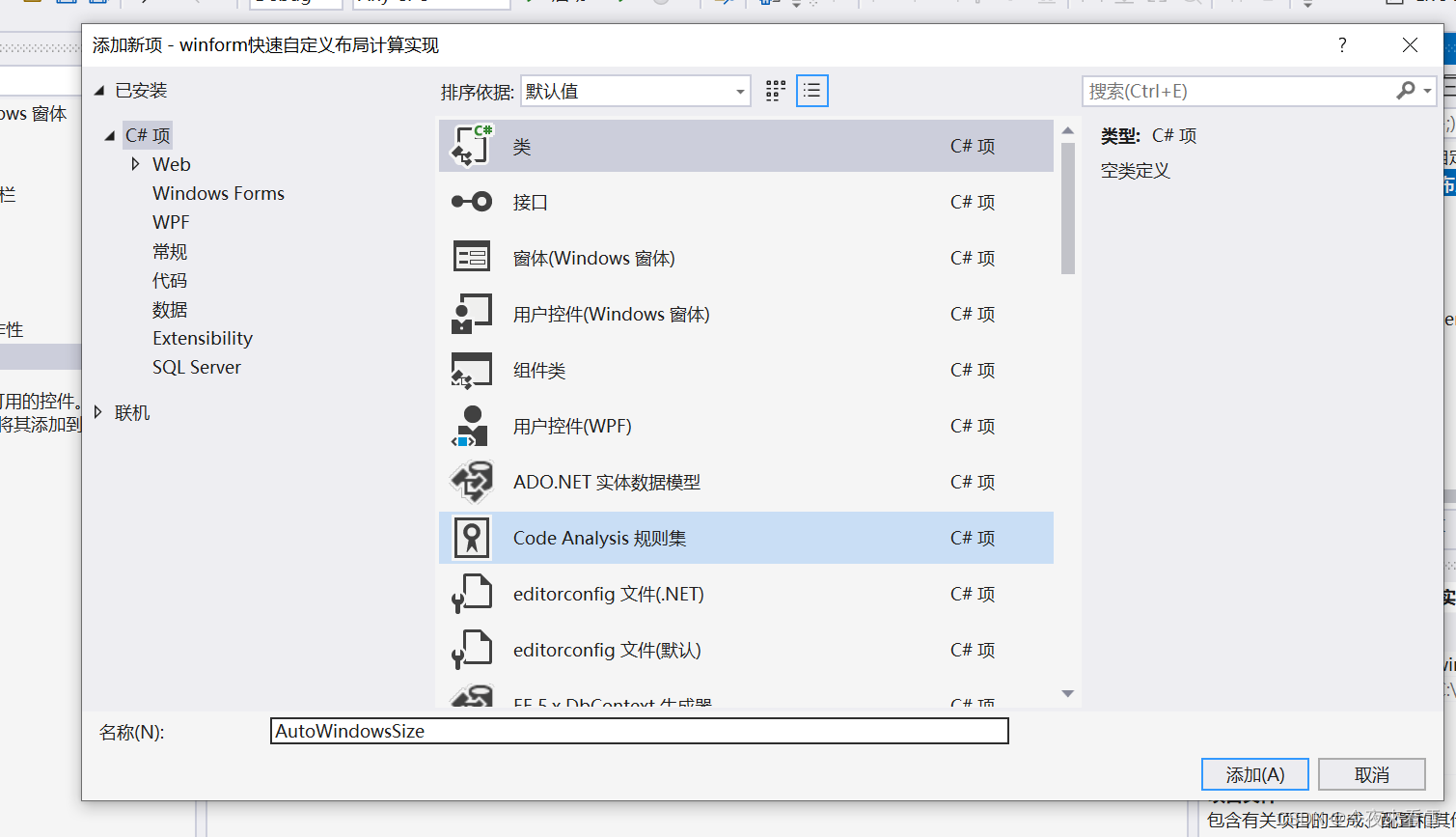
Task: Select 代码 in the category tree
Action: (170, 280)
